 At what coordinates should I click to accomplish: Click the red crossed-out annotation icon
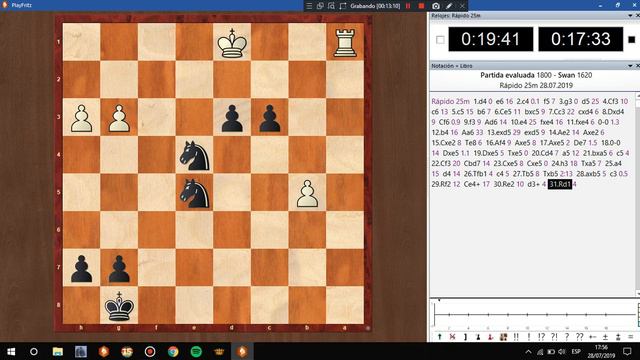pos(452,337)
